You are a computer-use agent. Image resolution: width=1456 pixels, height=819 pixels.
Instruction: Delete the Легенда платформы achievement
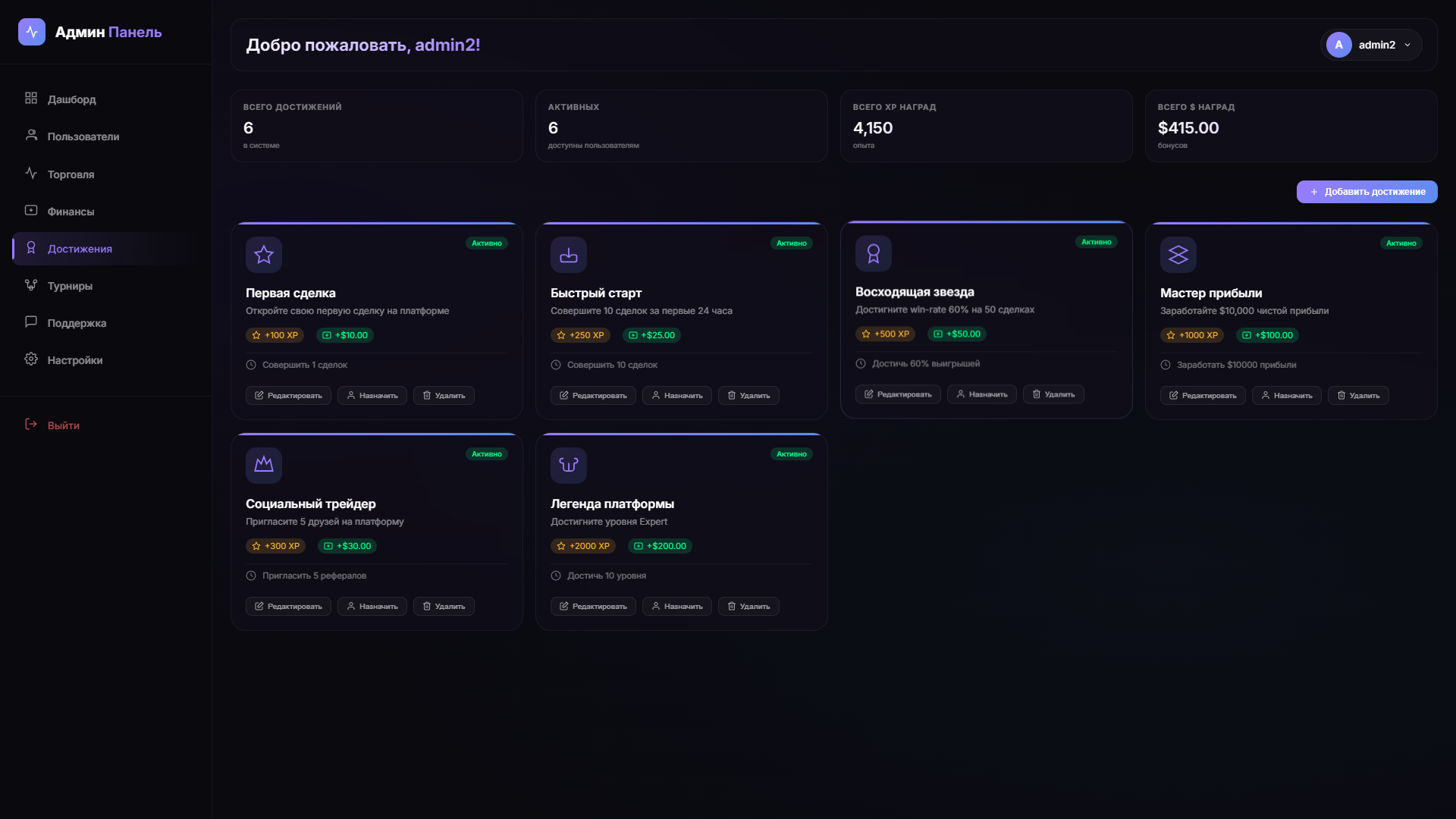coord(748,607)
